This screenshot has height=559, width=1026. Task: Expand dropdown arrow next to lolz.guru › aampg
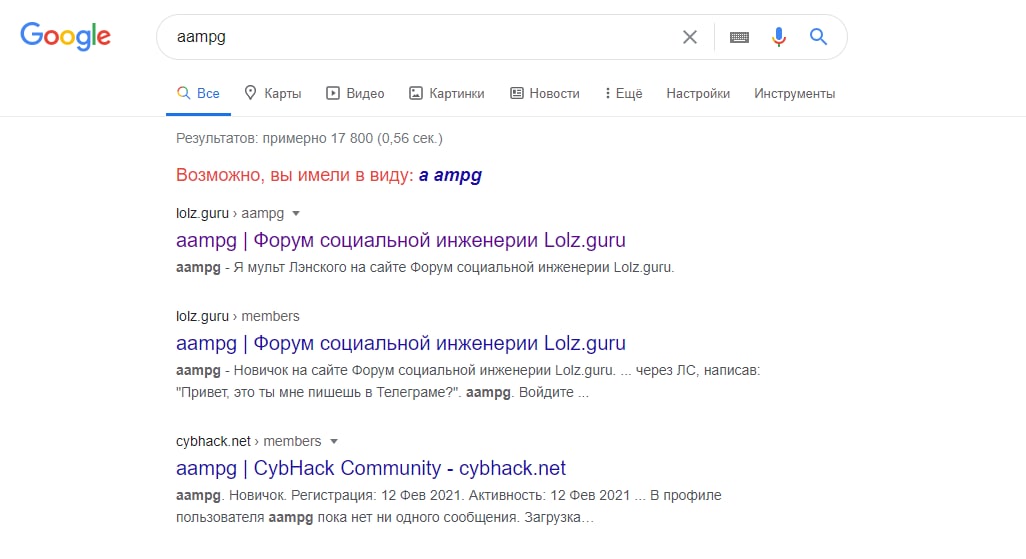pos(296,213)
